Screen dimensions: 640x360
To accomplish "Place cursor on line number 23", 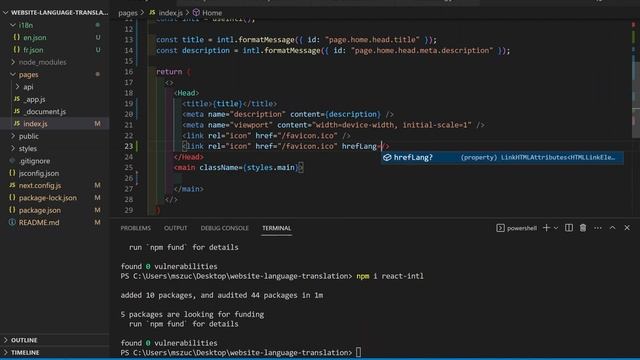I will [129, 146].
